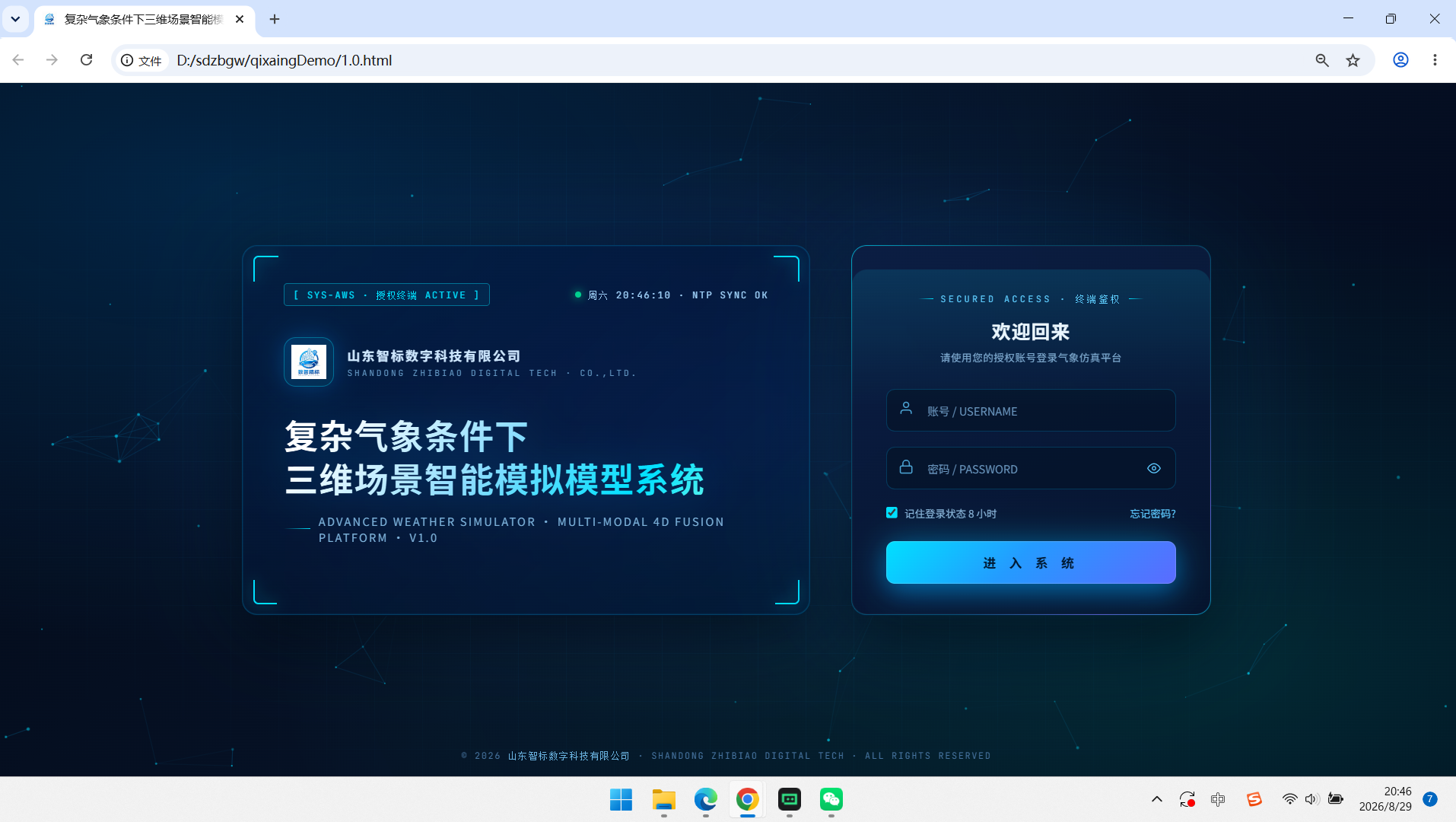Switch the Chinese input method indicator
The width and height of the screenshot is (1456, 822).
[1218, 799]
